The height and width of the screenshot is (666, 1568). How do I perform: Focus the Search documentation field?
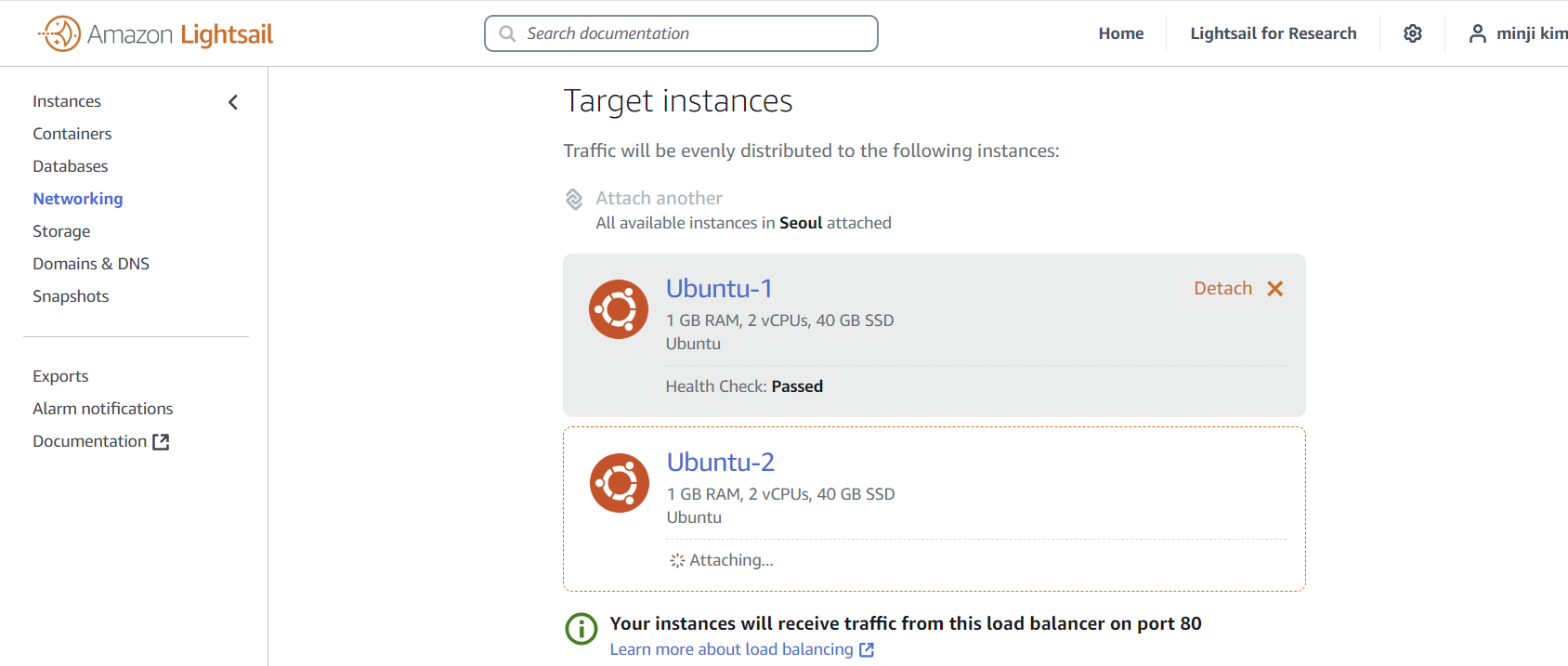[x=681, y=33]
